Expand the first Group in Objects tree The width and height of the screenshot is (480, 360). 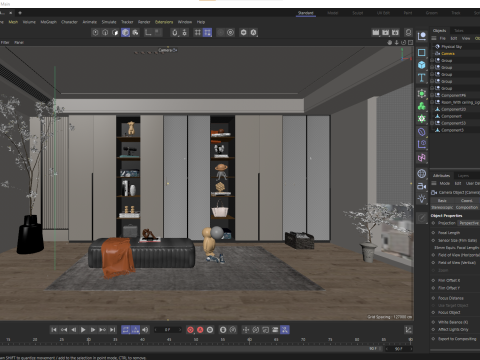(432, 60)
